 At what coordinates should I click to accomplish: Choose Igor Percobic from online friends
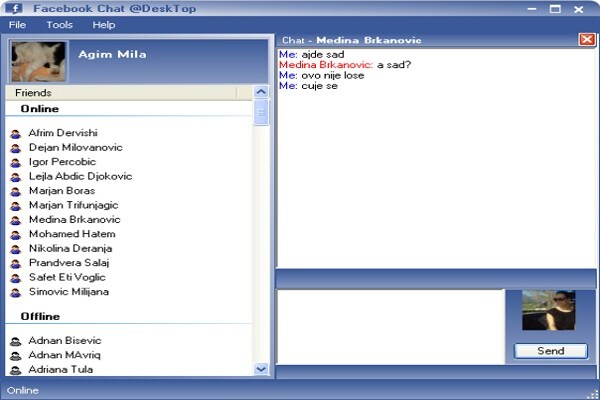62,162
